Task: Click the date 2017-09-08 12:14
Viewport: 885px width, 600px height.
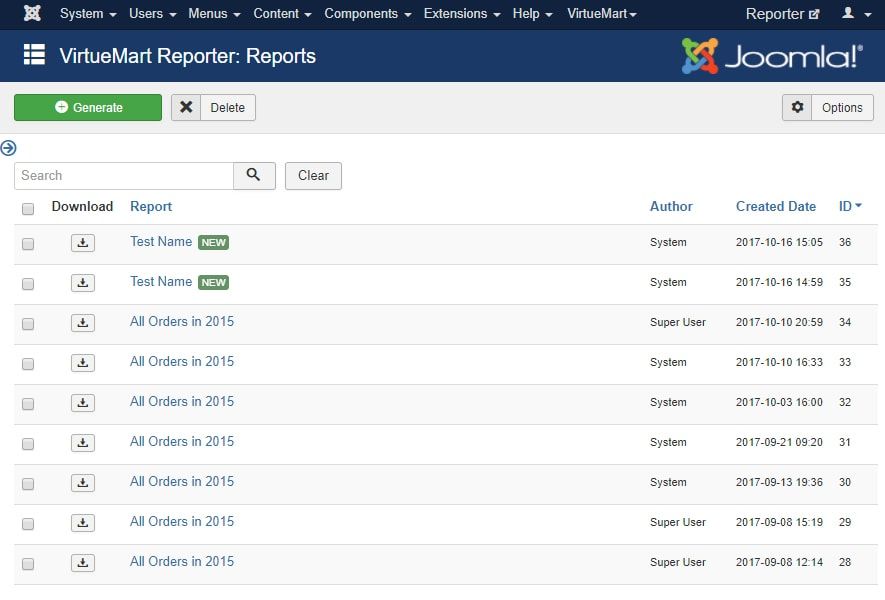Action: [x=779, y=562]
